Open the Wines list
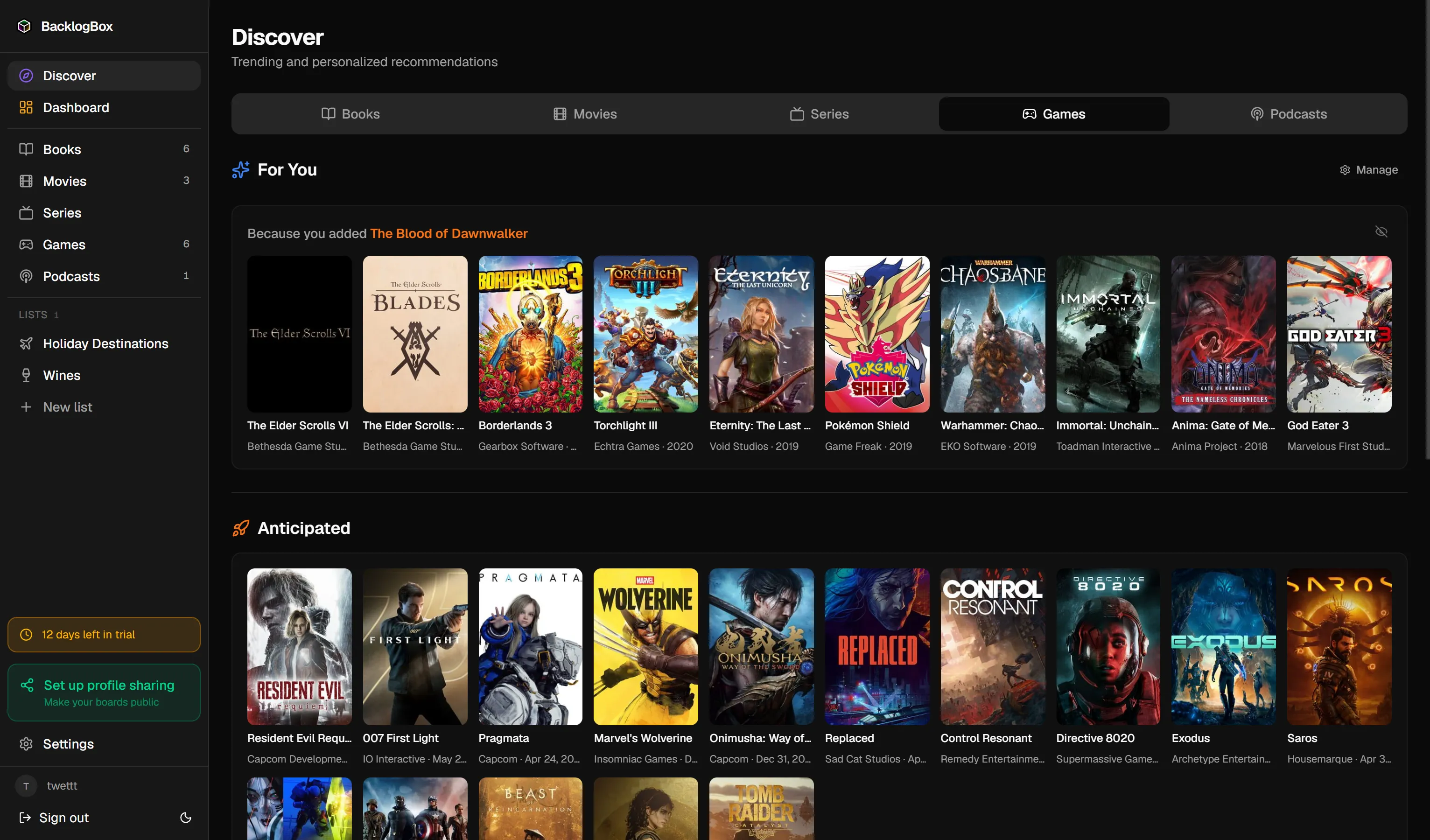 61,375
